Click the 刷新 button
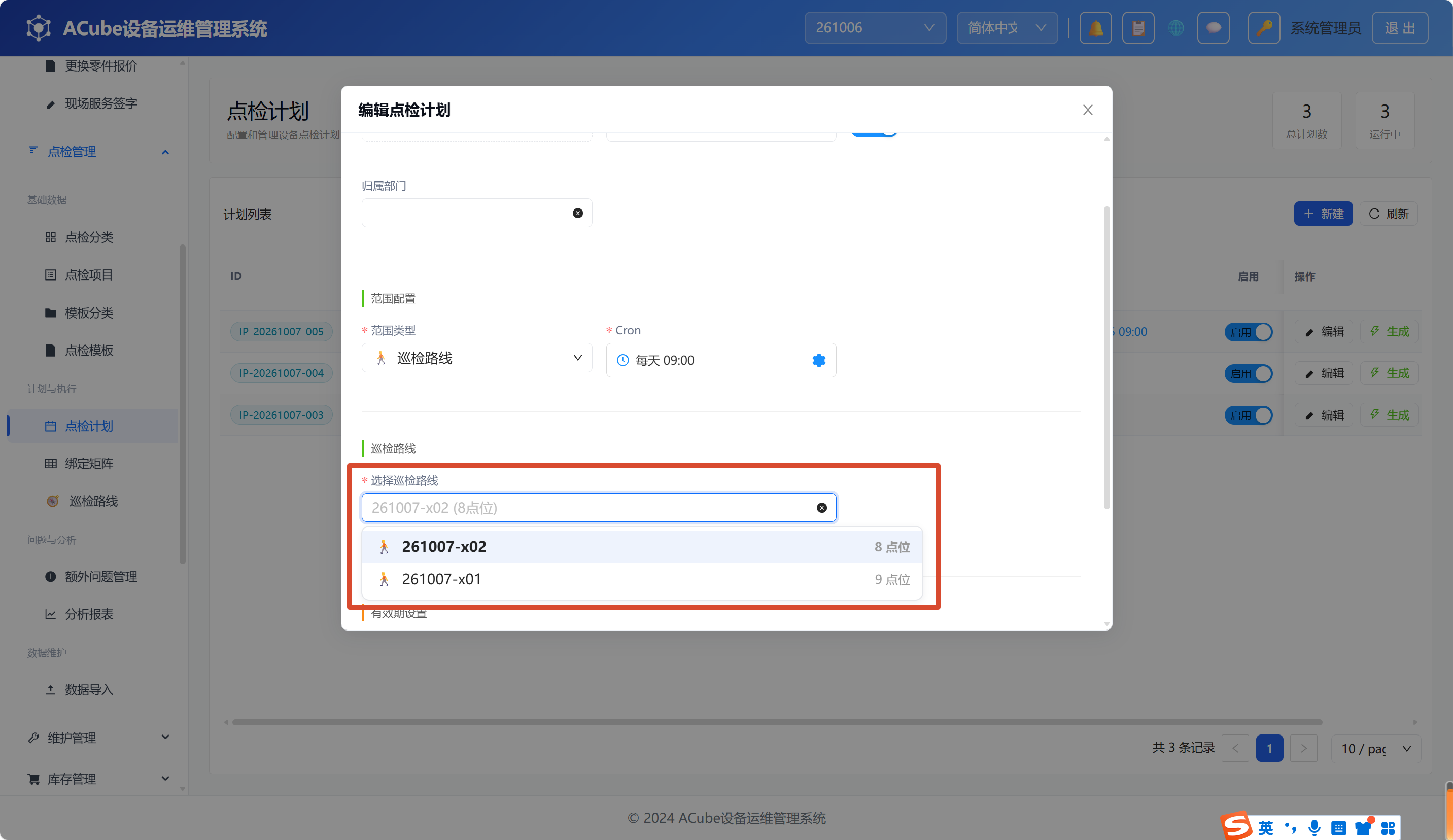This screenshot has width=1453, height=840. click(1389, 214)
